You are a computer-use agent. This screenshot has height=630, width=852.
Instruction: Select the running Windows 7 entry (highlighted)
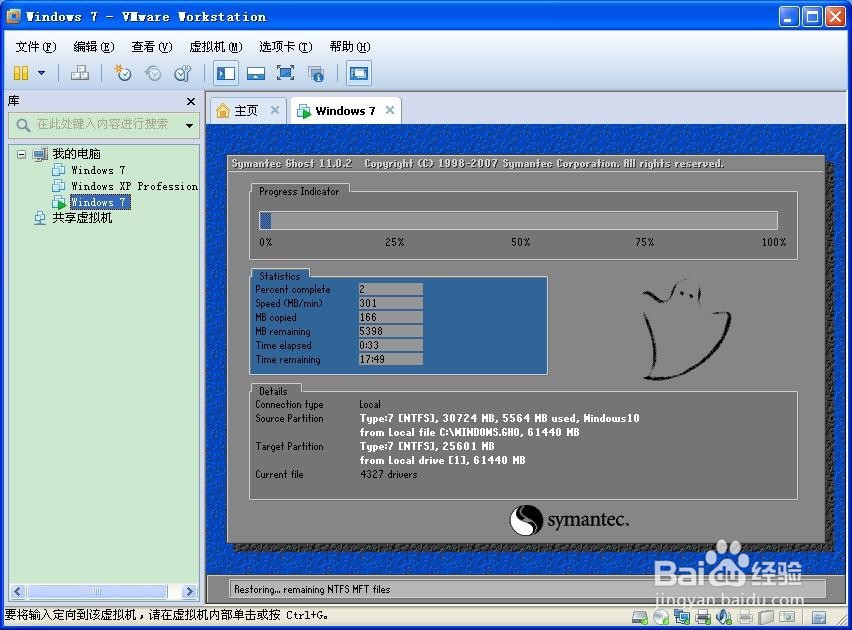coord(100,202)
